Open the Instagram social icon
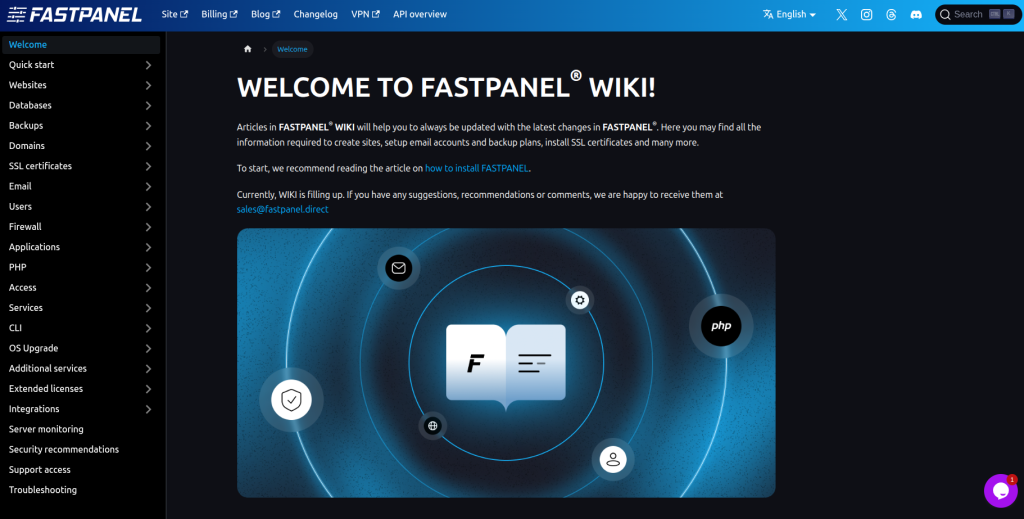The height and width of the screenshot is (519, 1024). tap(867, 14)
